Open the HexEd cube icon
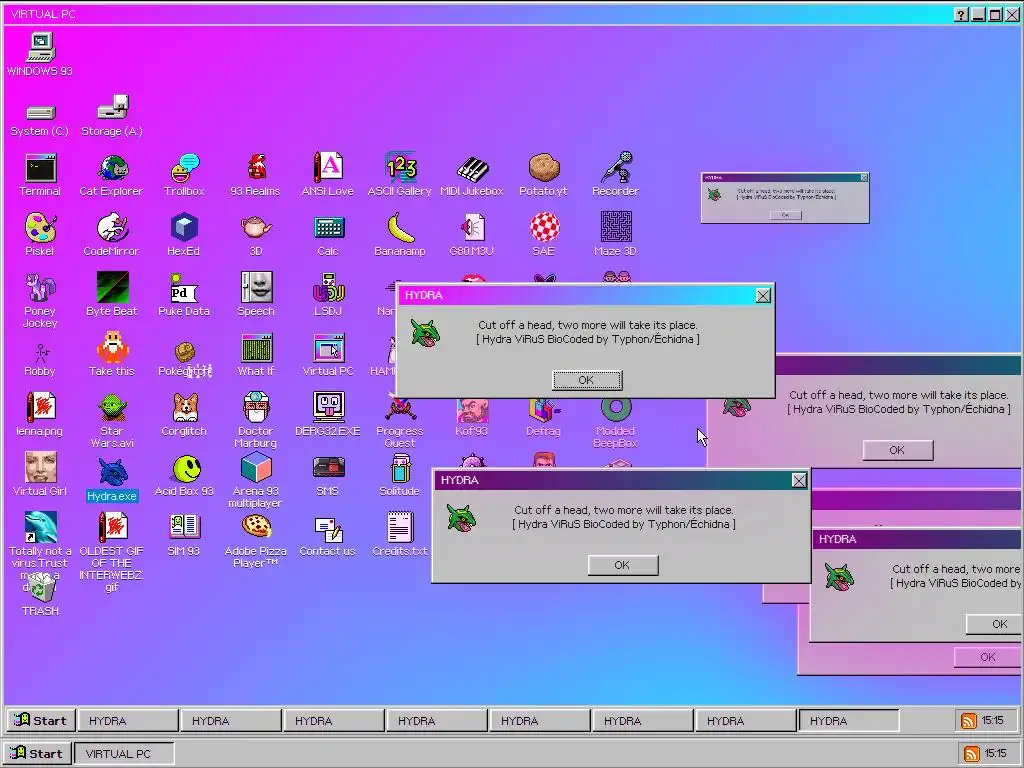 point(184,228)
